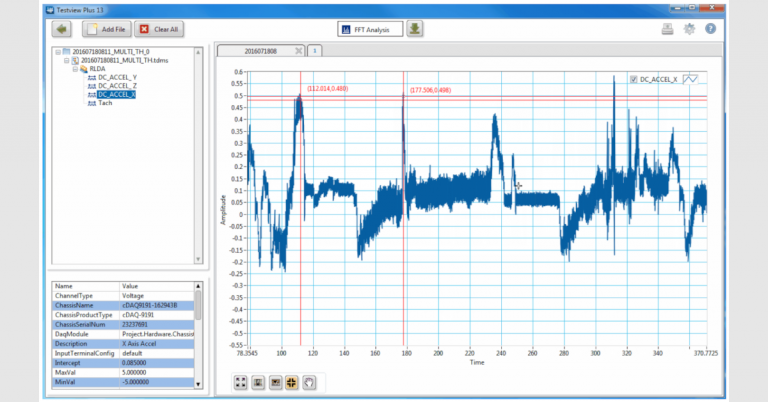
Task: Click the time axis start value 78.3545
Action: [247, 353]
